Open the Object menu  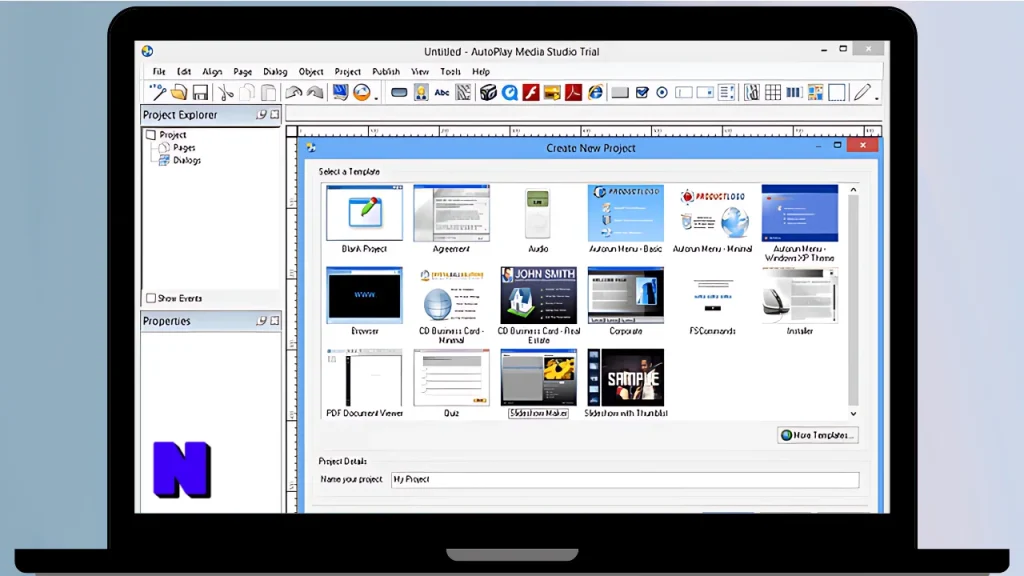click(x=311, y=71)
